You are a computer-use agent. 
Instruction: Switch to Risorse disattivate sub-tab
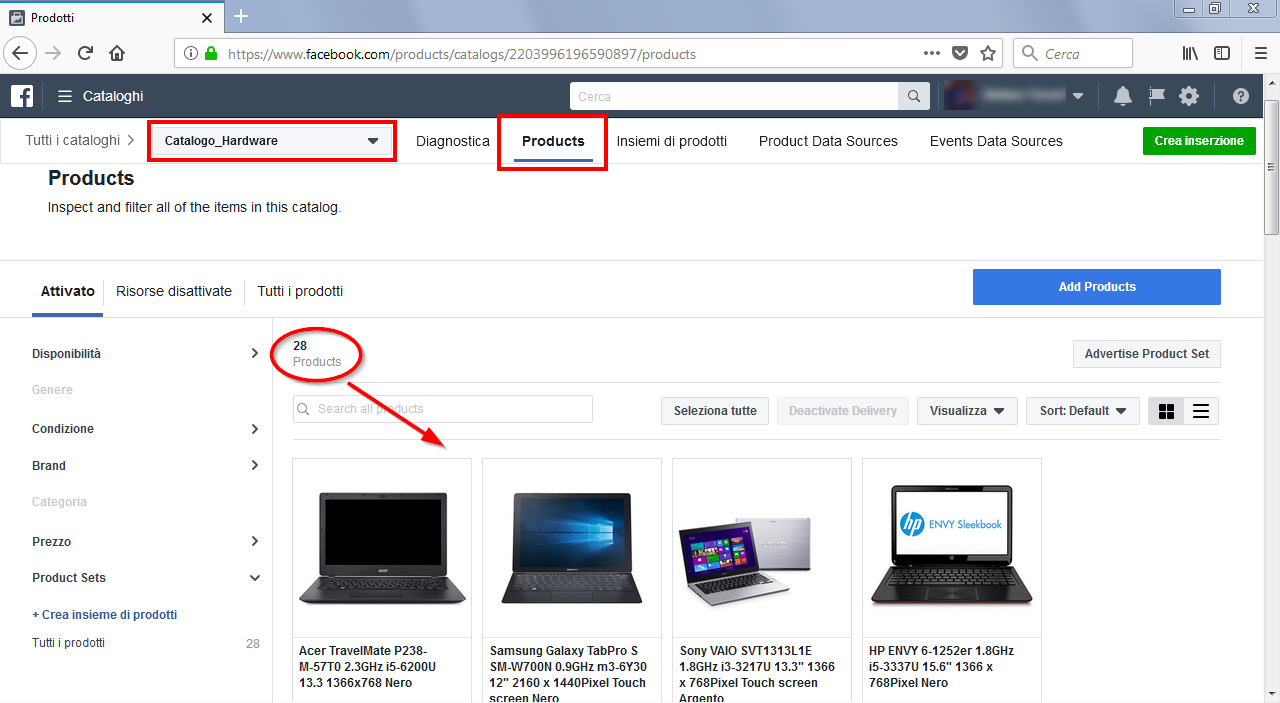pyautogui.click(x=174, y=291)
